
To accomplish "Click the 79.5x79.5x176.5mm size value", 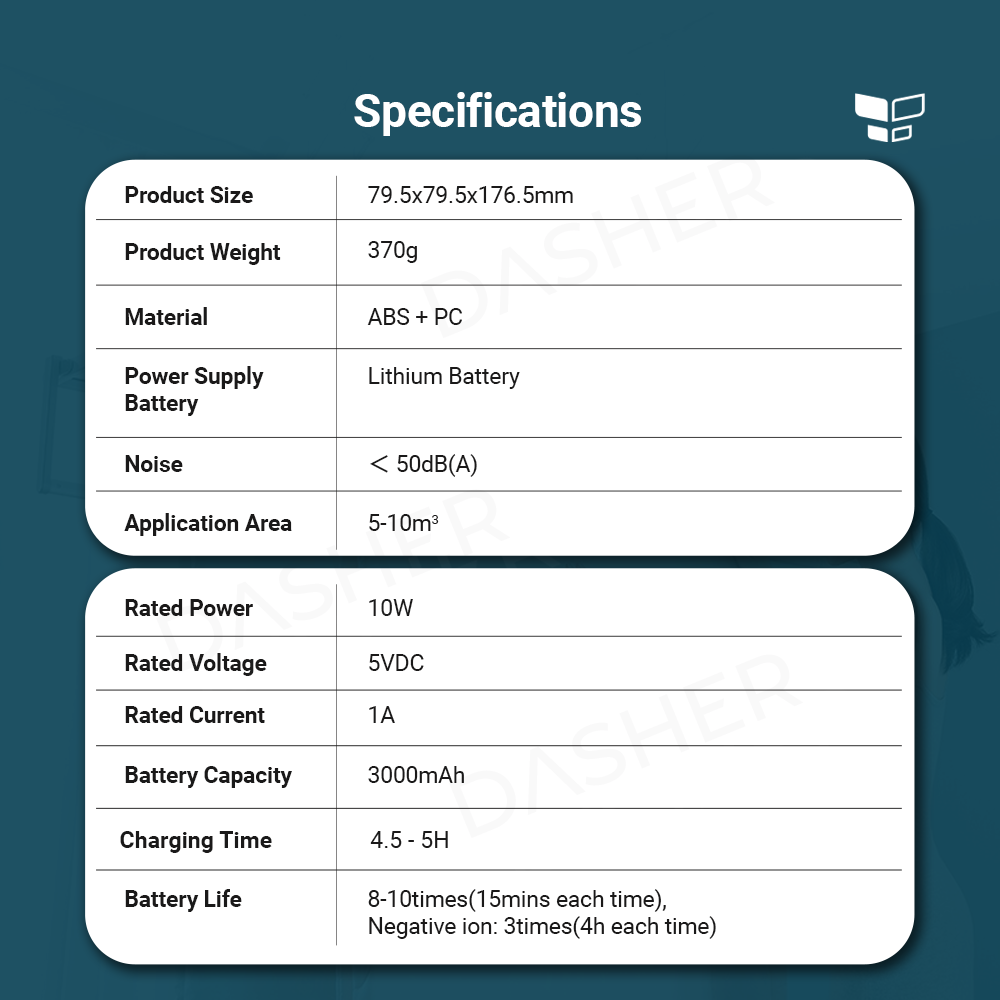I will point(470,195).
